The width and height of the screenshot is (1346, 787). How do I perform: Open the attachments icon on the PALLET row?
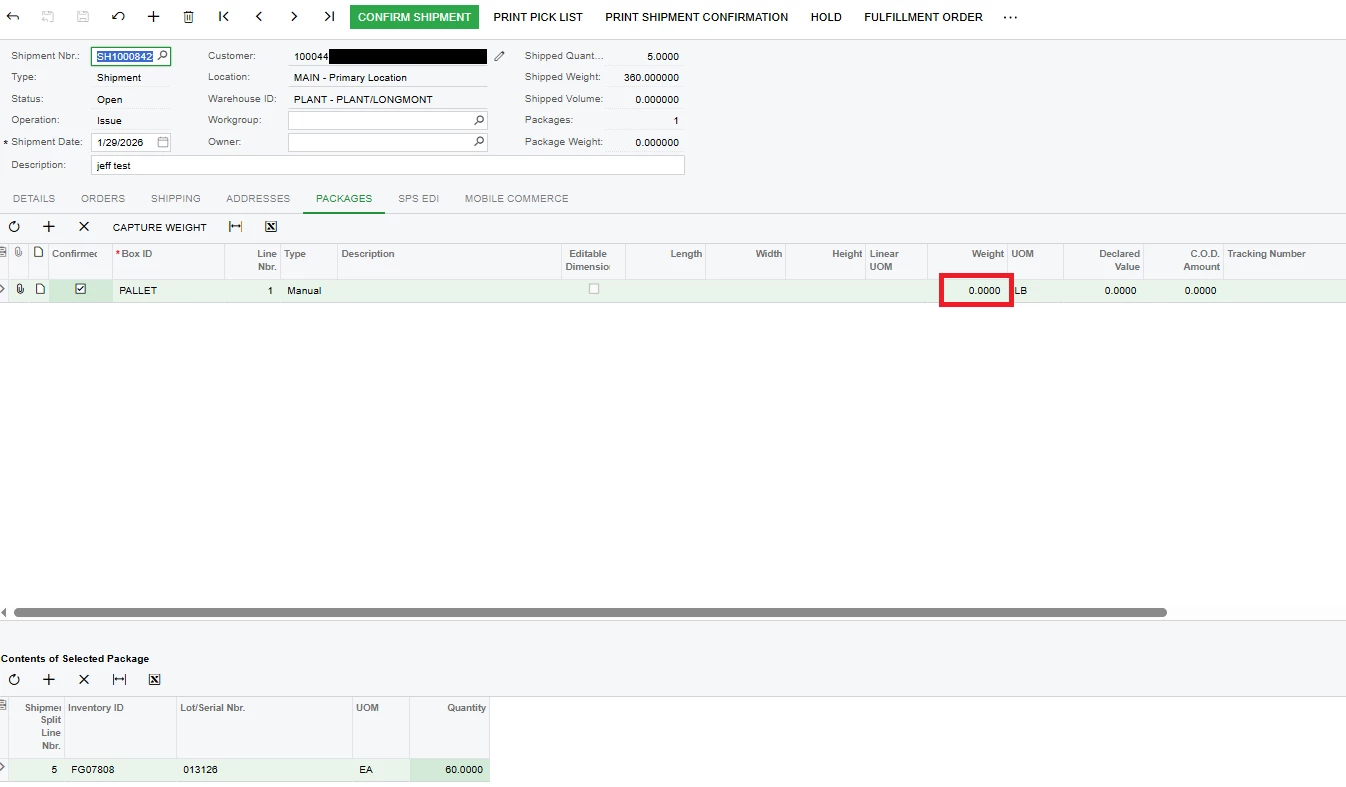click(x=20, y=290)
